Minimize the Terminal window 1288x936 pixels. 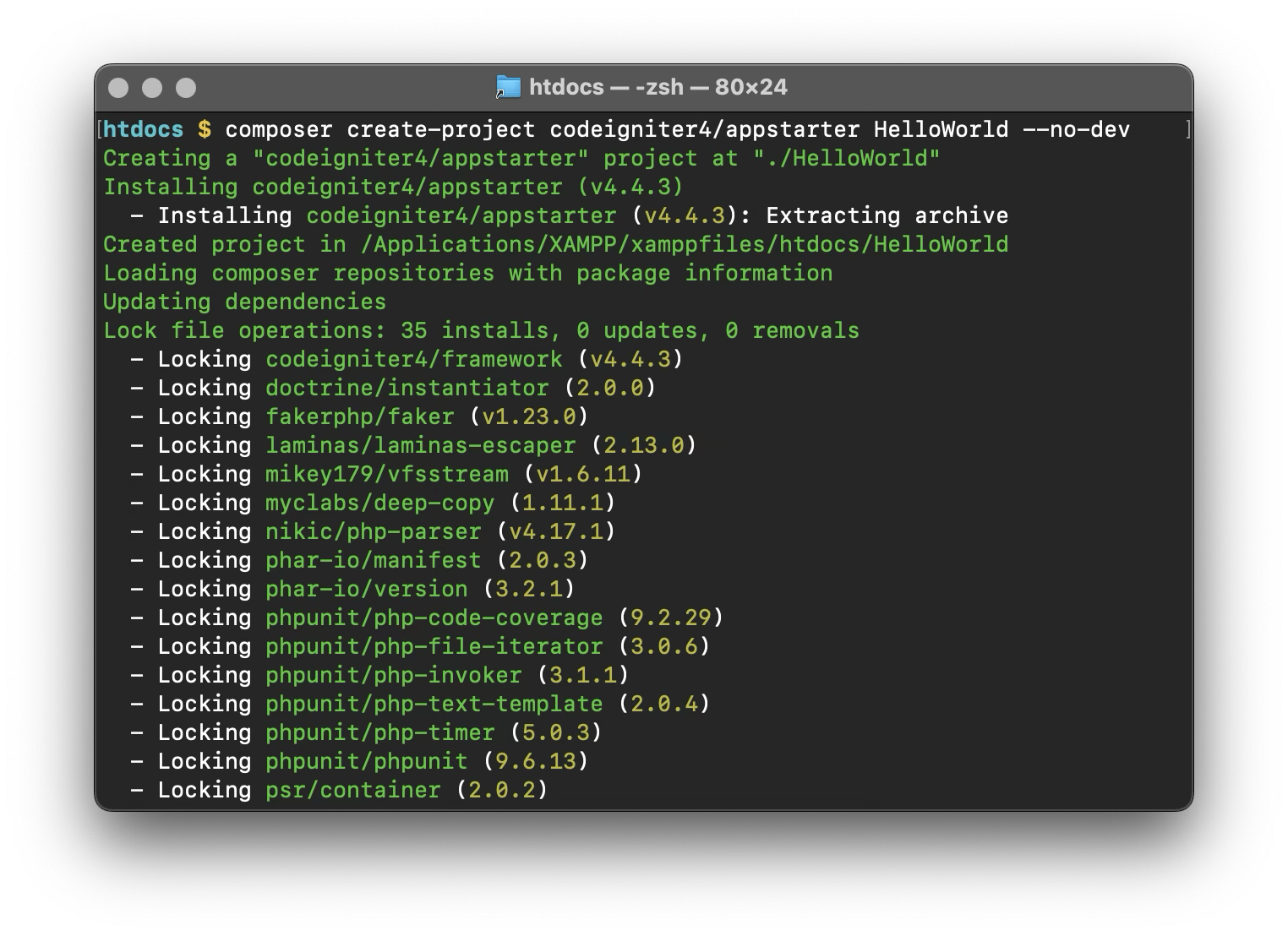(152, 88)
